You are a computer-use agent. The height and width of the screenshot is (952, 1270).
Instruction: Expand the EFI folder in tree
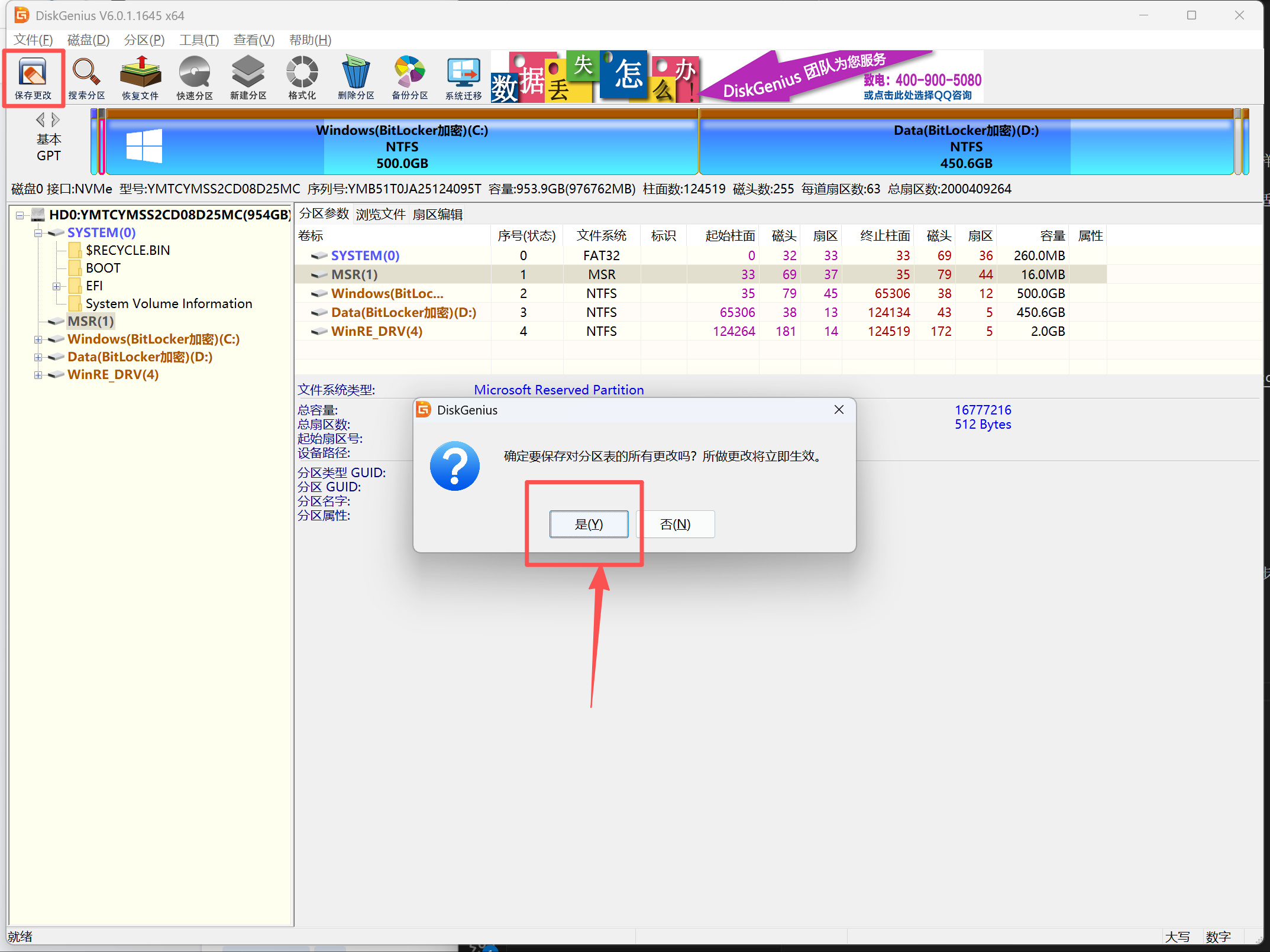57,286
